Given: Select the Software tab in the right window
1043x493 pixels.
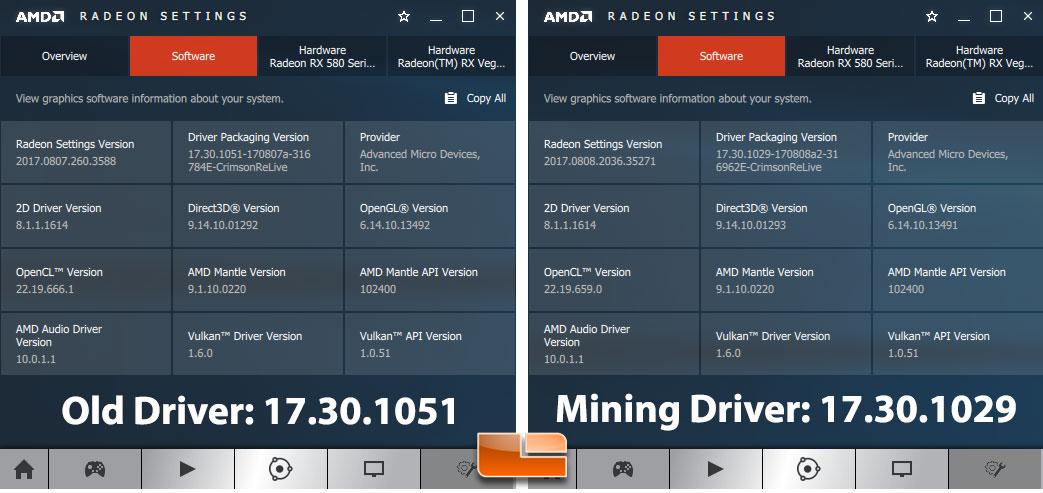Looking at the screenshot, I should click(721, 56).
